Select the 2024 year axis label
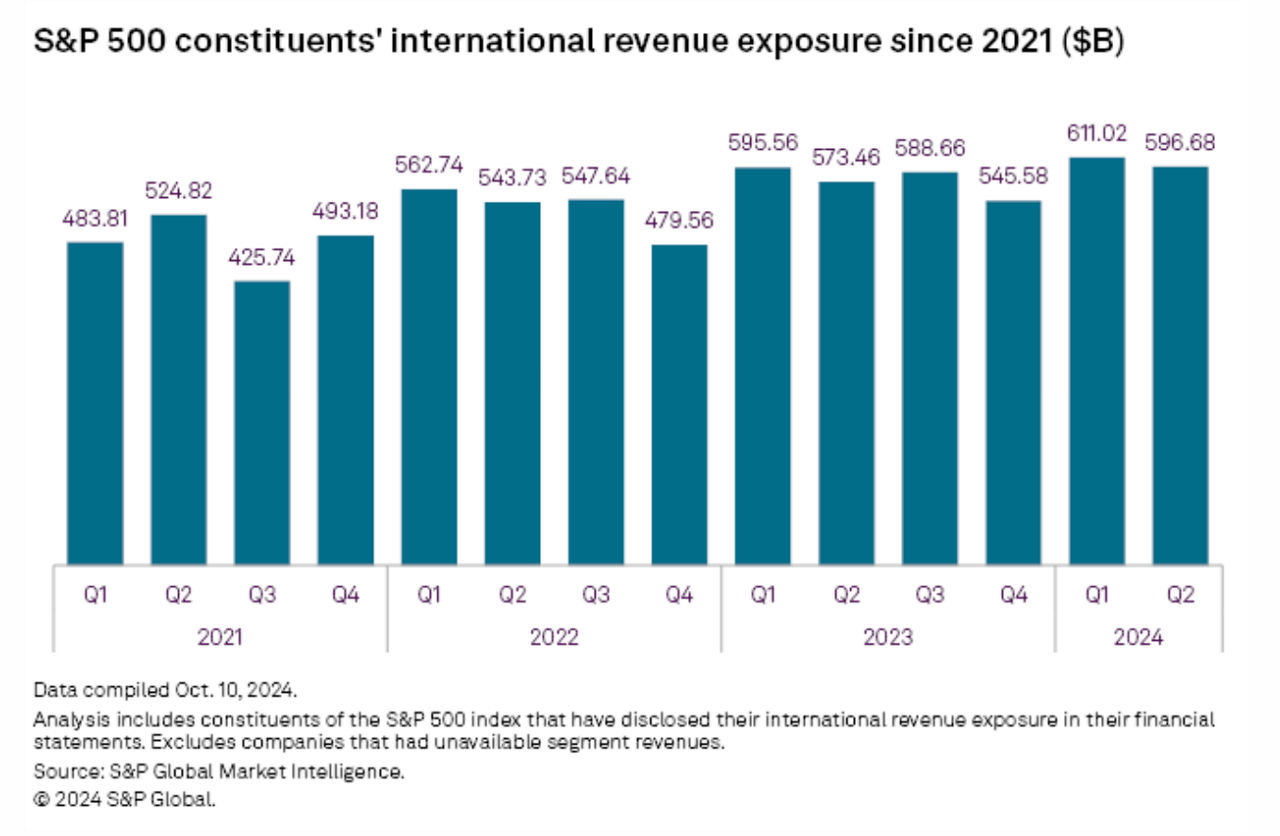The height and width of the screenshot is (836, 1280). point(1138,636)
